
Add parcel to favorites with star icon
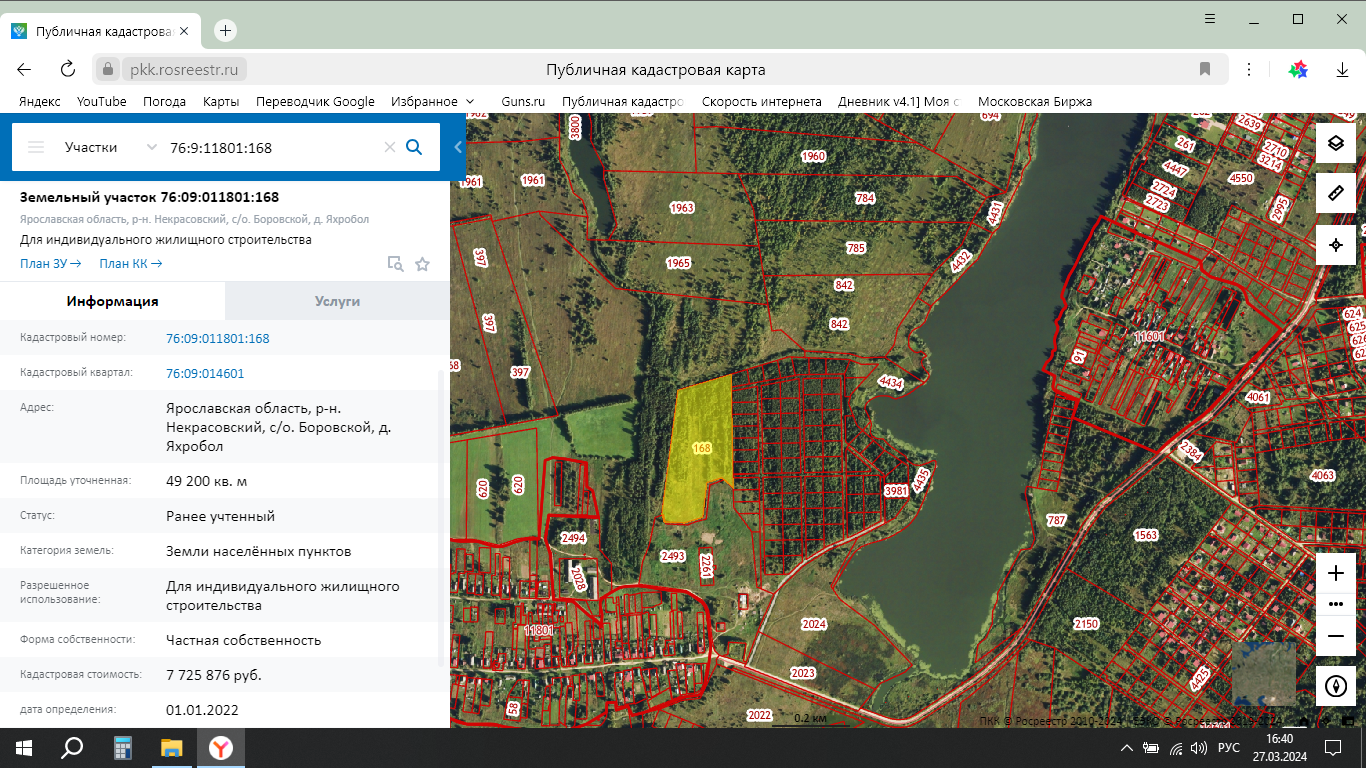pos(422,264)
